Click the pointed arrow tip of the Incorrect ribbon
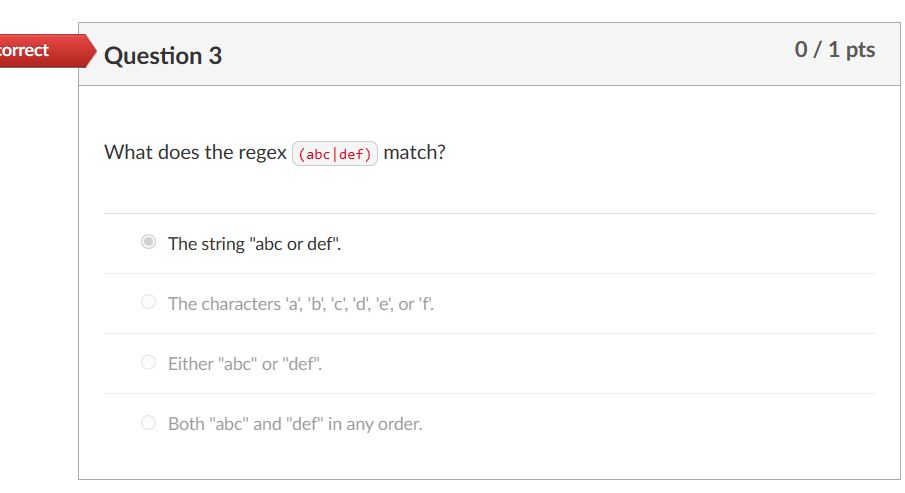 (91, 51)
